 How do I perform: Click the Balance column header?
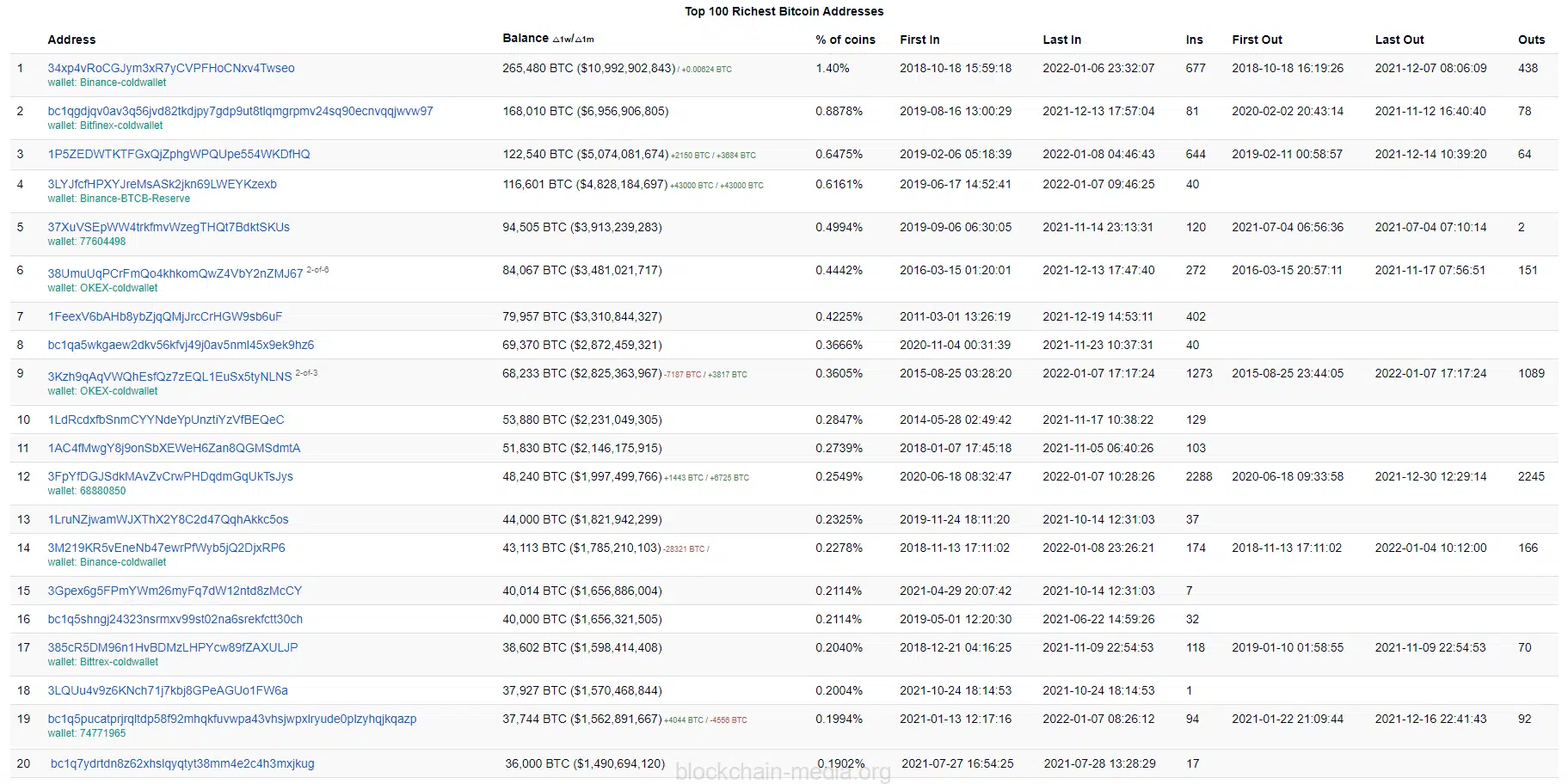coord(526,39)
